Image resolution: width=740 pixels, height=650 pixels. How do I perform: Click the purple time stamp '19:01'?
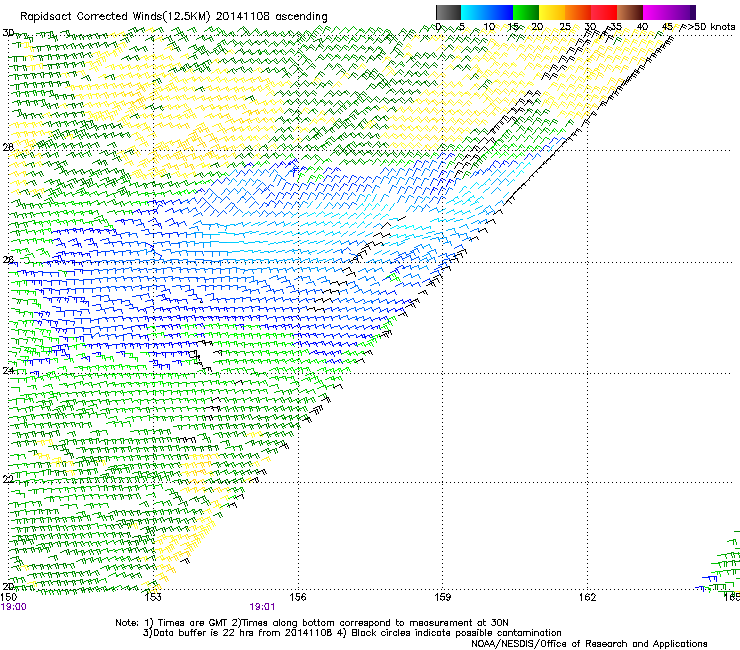[262, 607]
